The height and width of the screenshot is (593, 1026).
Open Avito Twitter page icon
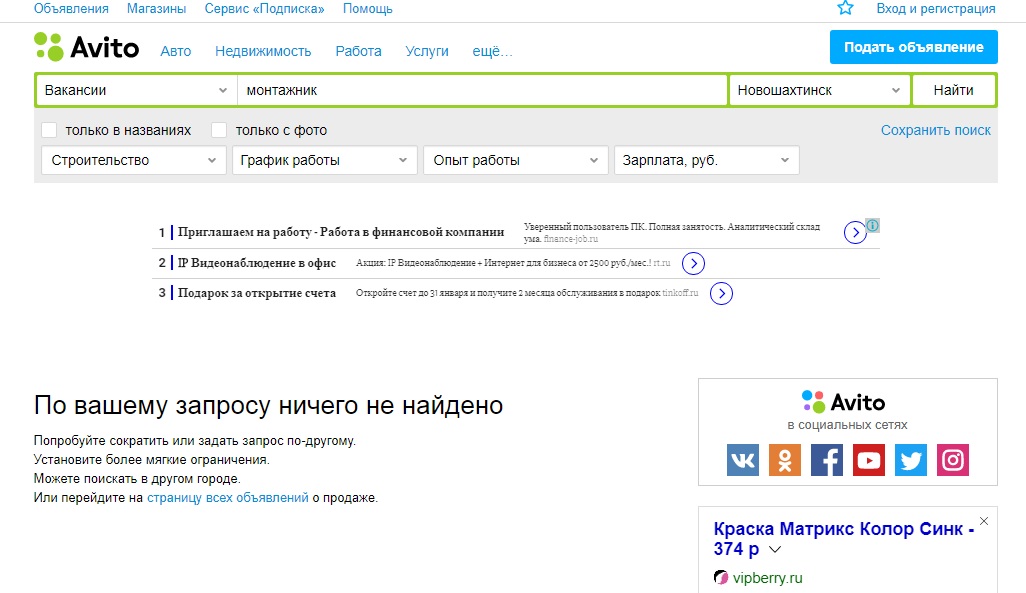pyautogui.click(x=911, y=460)
